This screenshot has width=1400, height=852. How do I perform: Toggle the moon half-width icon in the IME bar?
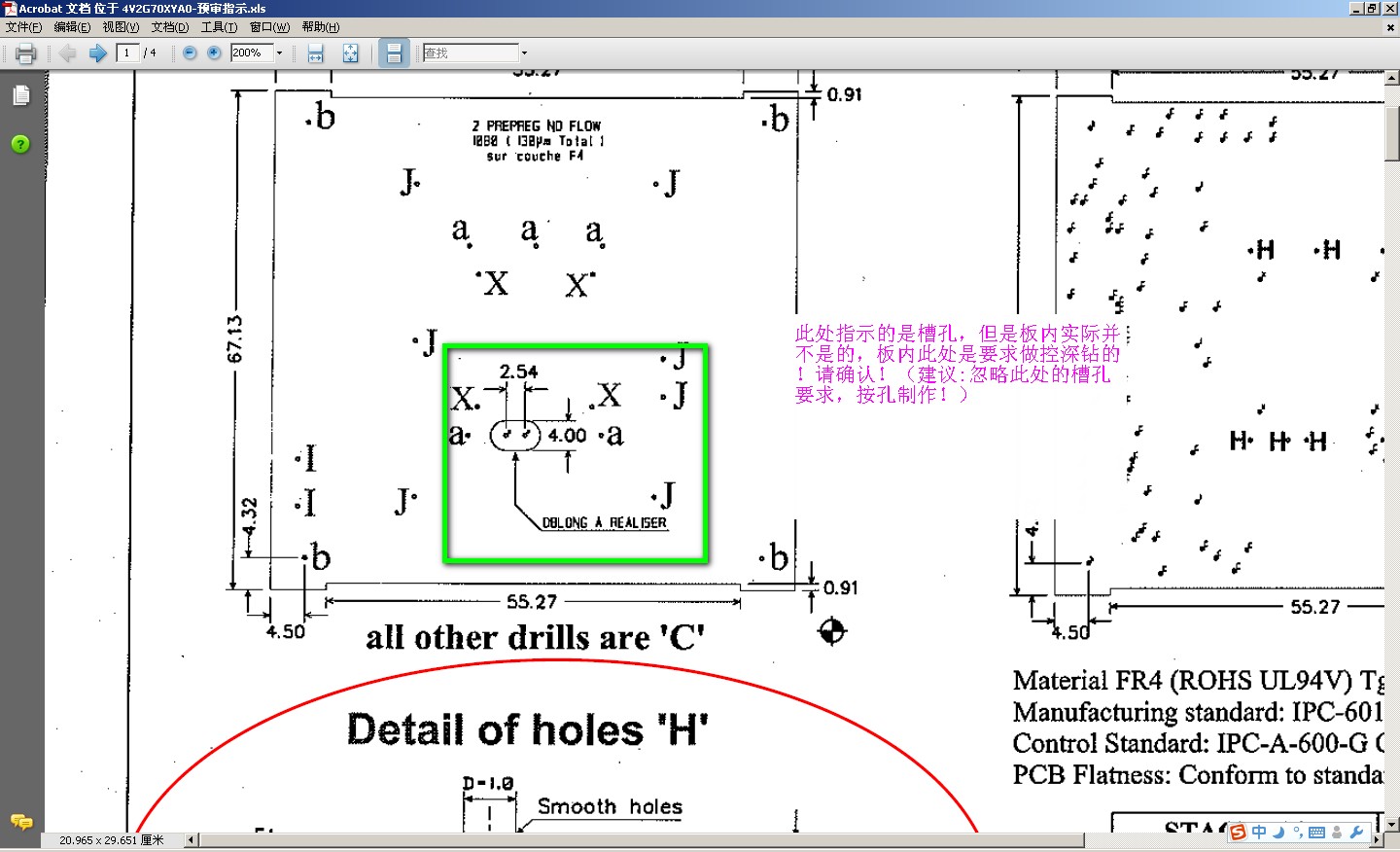[1278, 833]
